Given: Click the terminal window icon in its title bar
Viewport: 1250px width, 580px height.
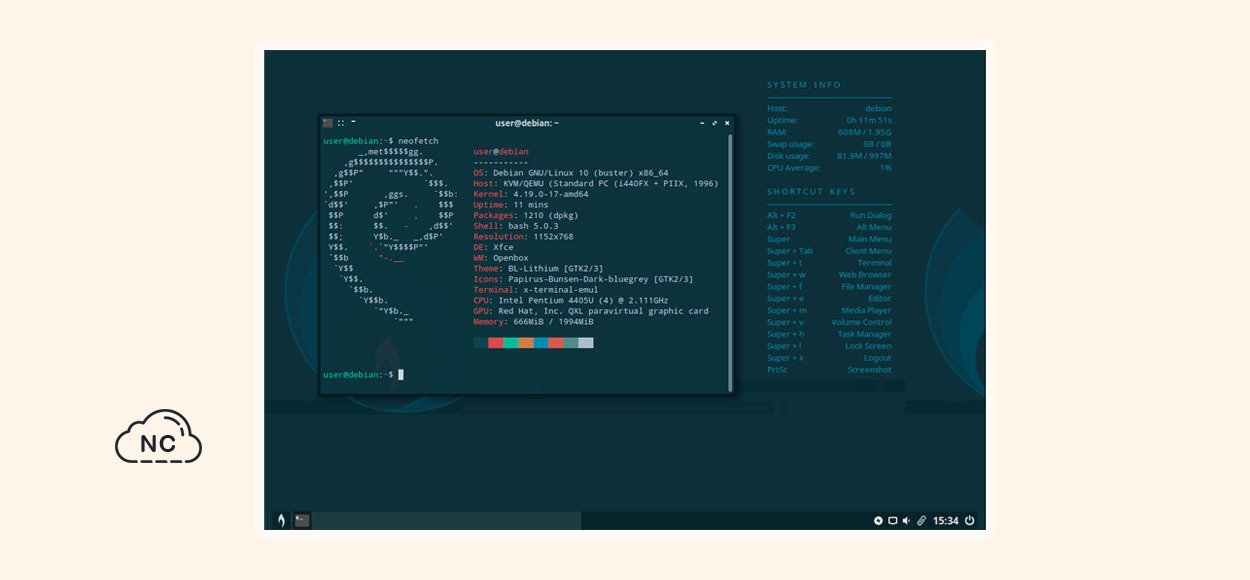Looking at the screenshot, I should coord(328,122).
